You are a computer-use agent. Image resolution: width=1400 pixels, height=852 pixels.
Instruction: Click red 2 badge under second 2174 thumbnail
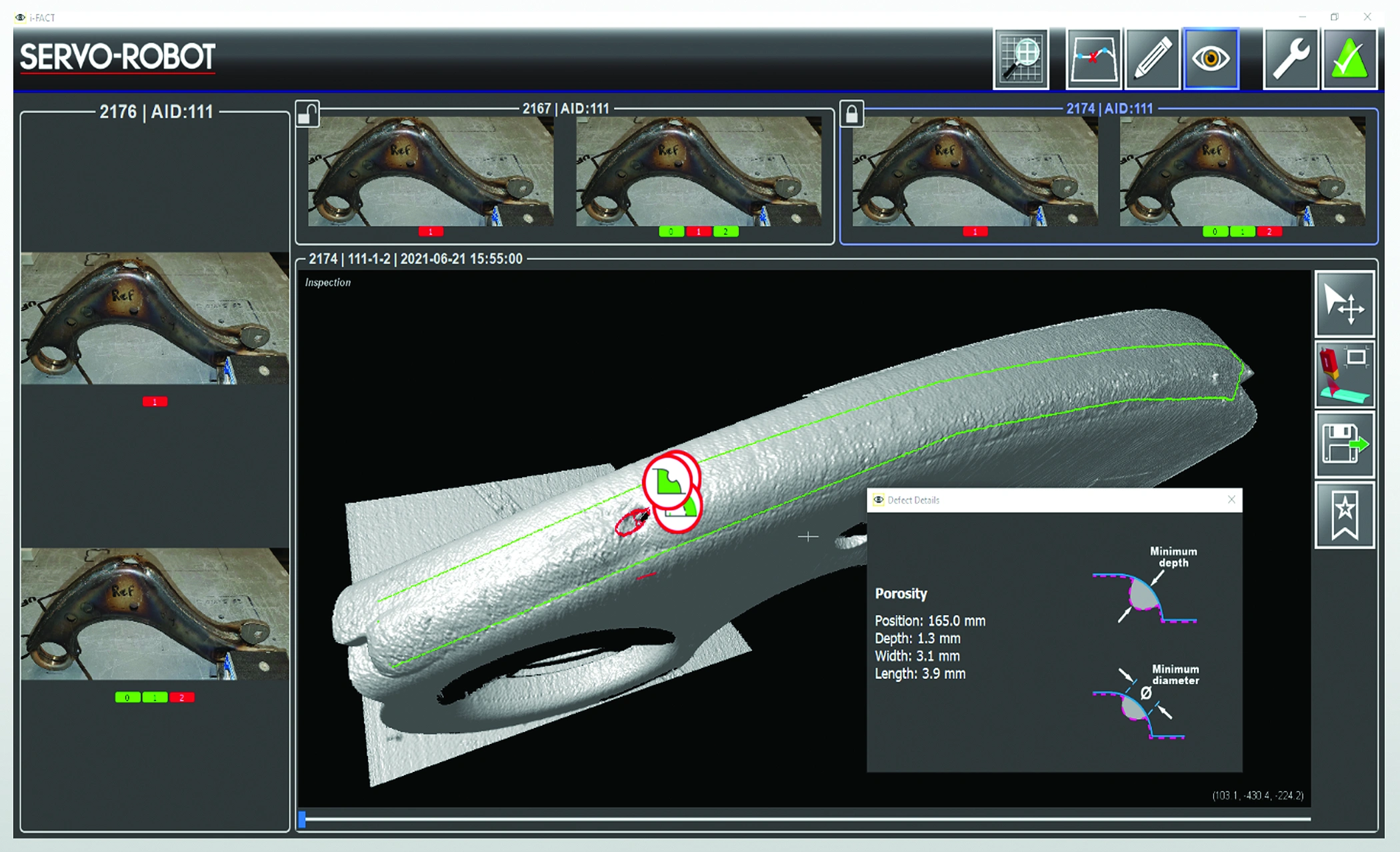pyautogui.click(x=1269, y=232)
